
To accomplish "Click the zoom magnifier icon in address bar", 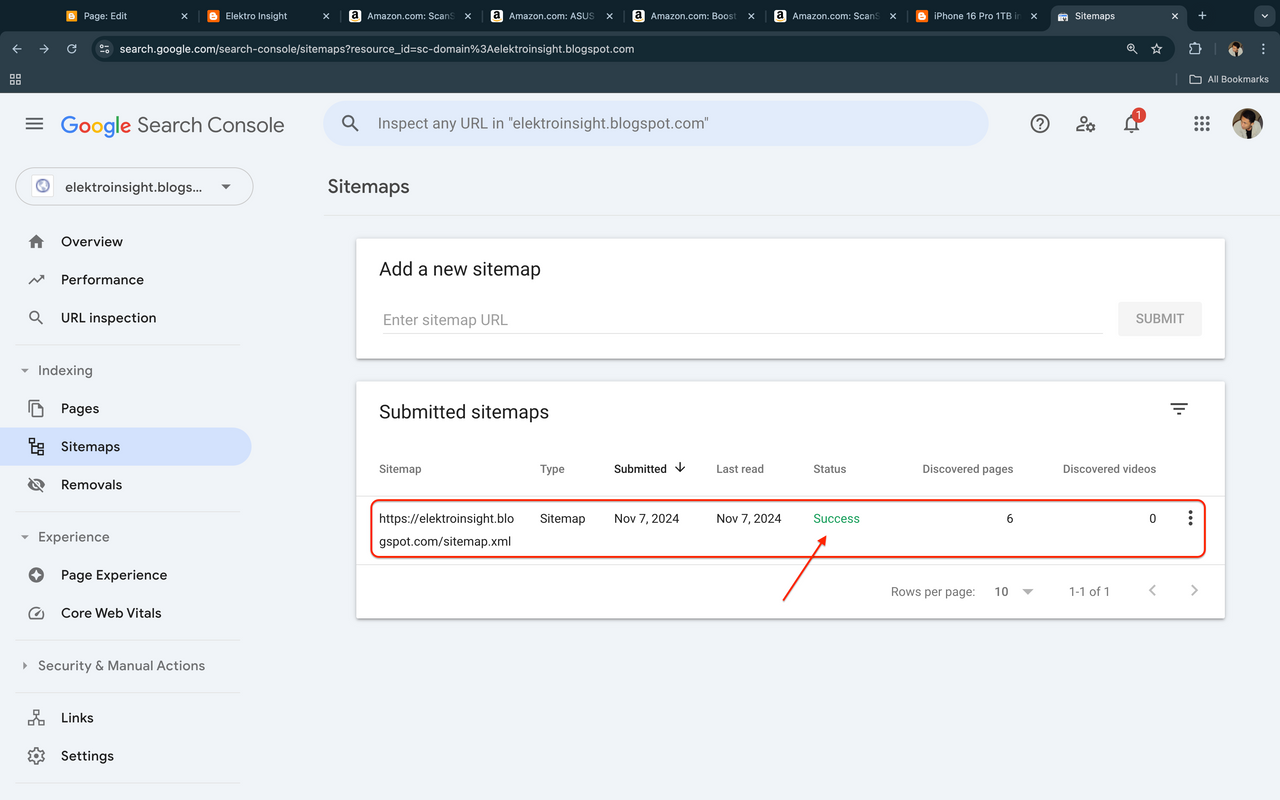I will pyautogui.click(x=1132, y=49).
